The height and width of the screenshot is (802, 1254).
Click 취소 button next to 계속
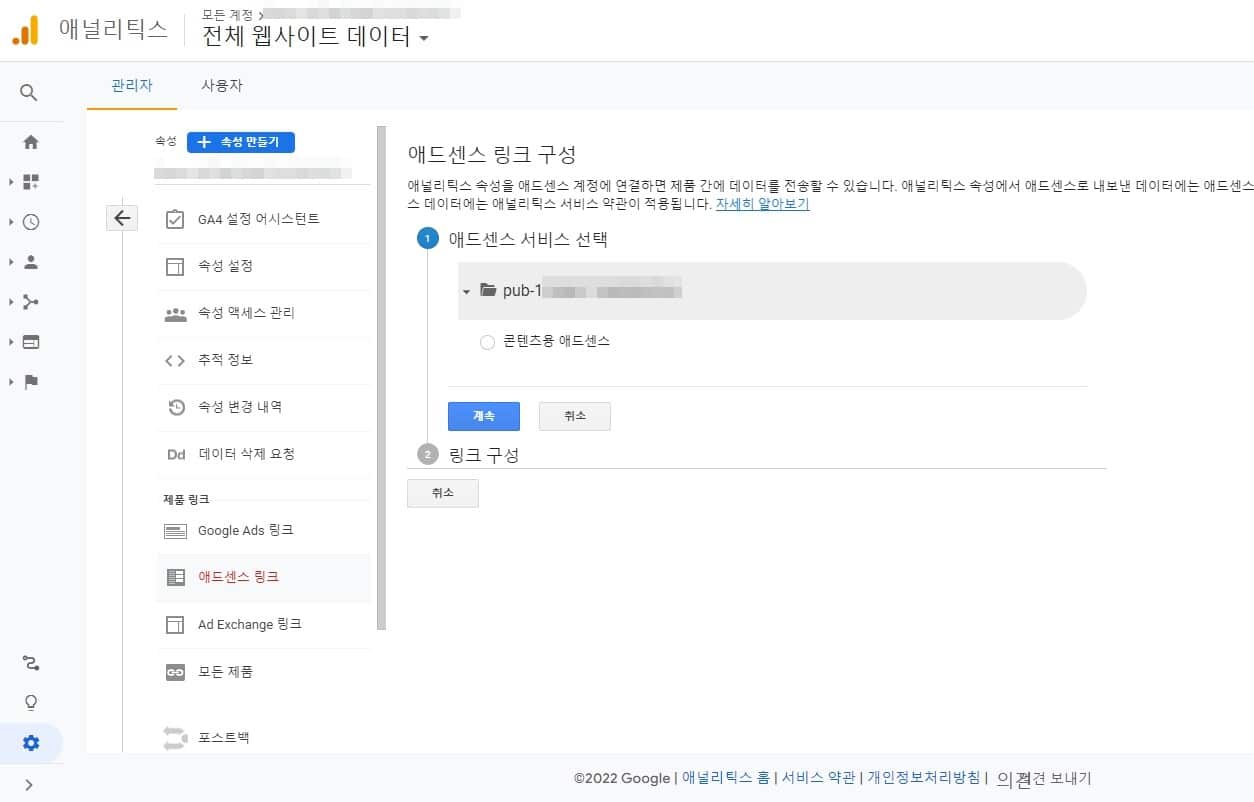(575, 416)
